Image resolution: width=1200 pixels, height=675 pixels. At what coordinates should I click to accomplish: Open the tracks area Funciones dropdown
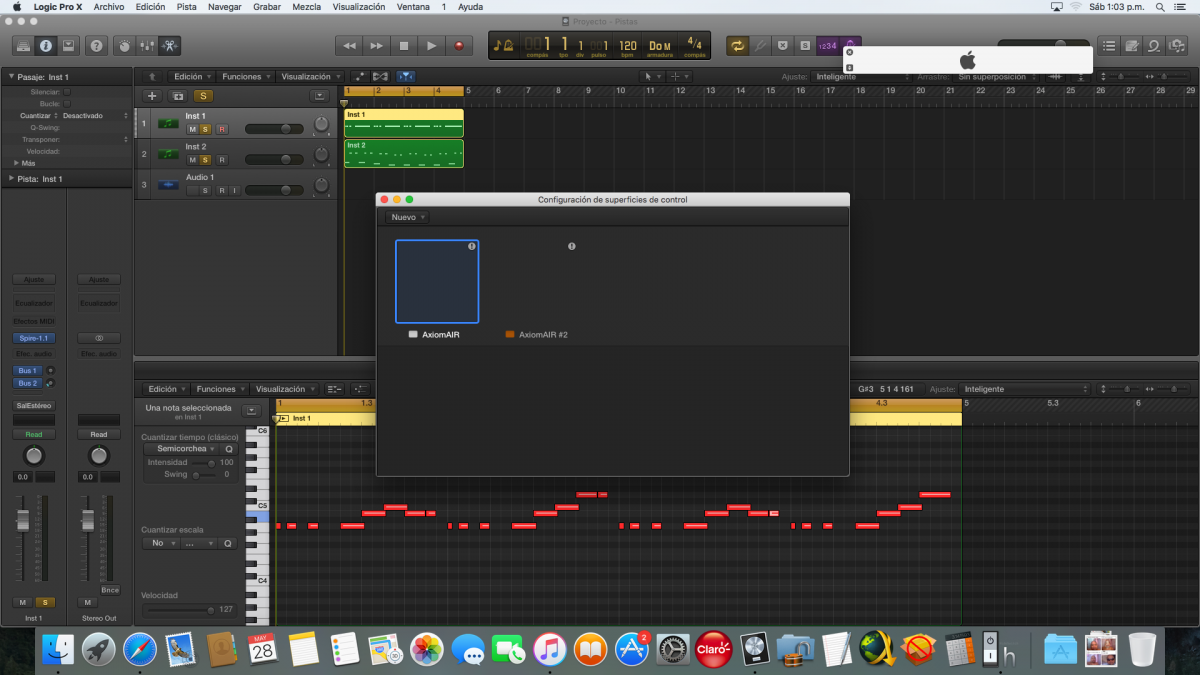point(245,76)
